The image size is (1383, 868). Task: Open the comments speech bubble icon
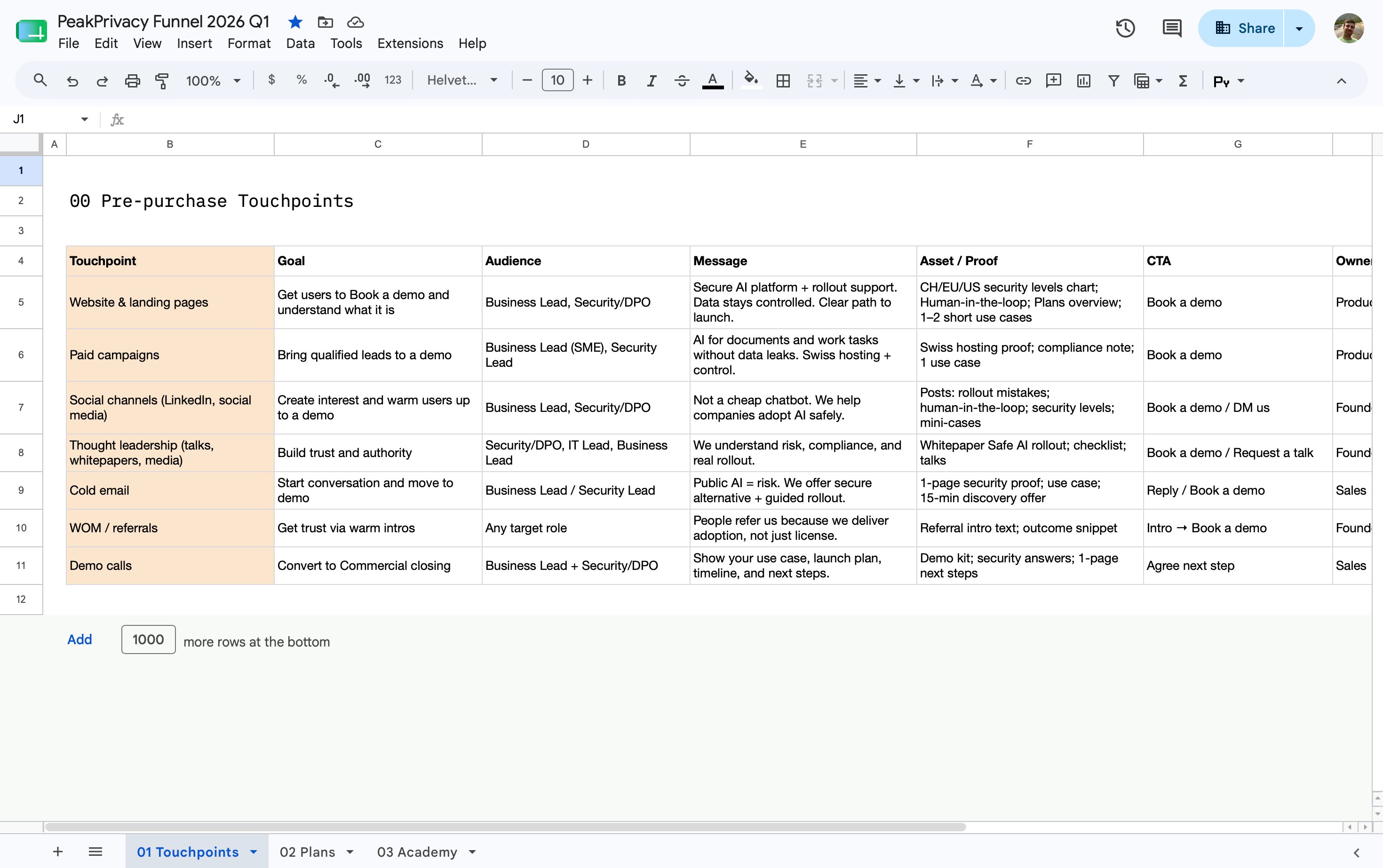1172,28
